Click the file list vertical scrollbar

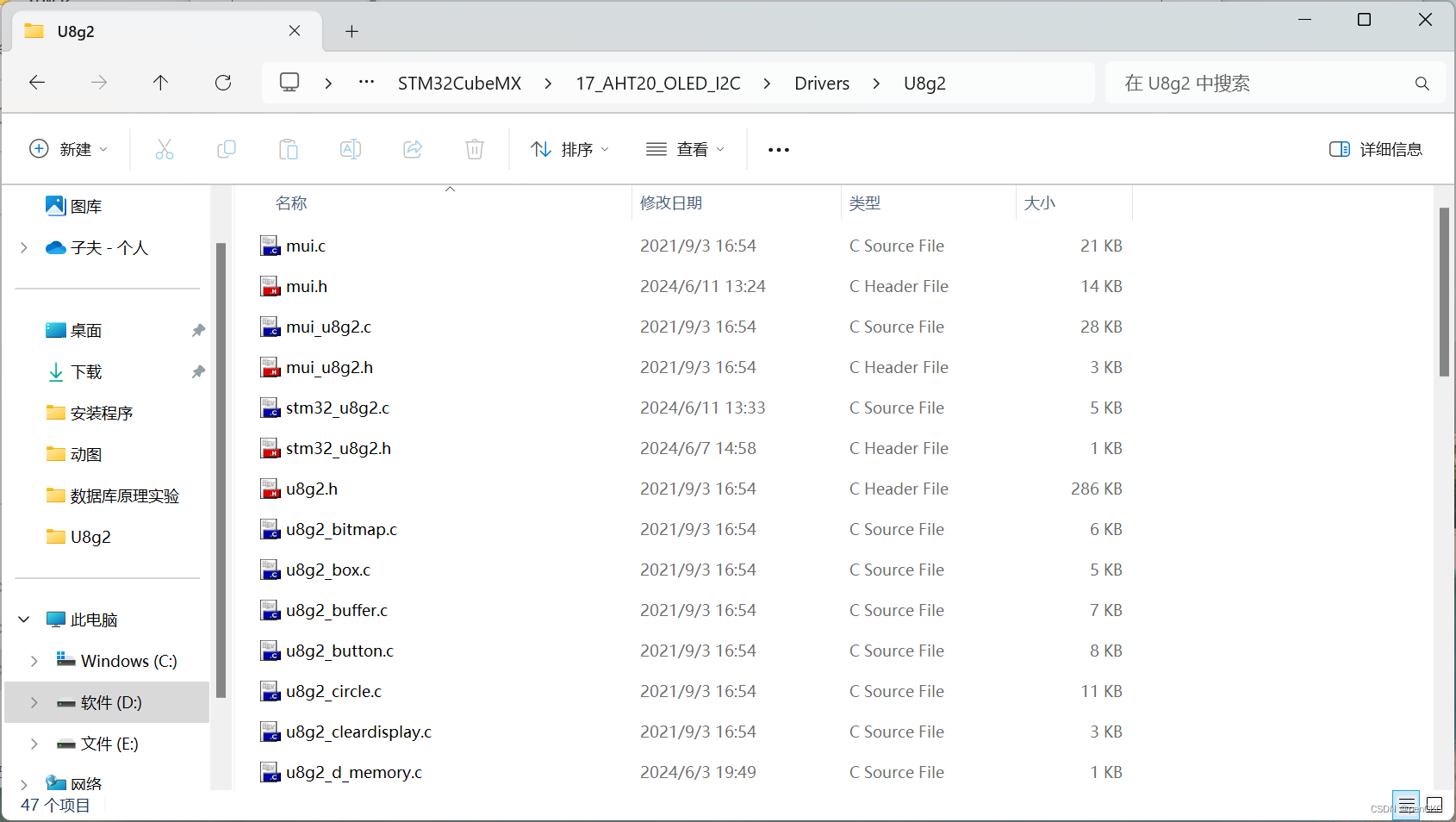coord(1444,293)
